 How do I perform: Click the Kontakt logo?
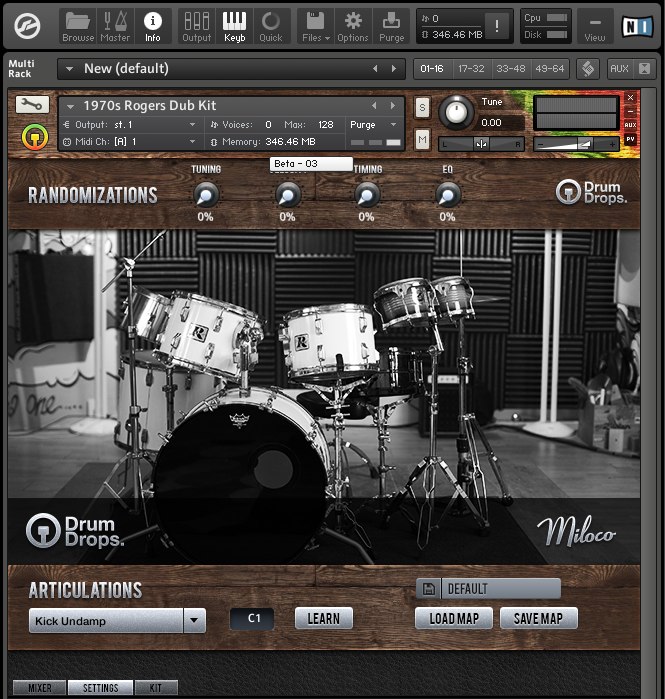pos(27,26)
